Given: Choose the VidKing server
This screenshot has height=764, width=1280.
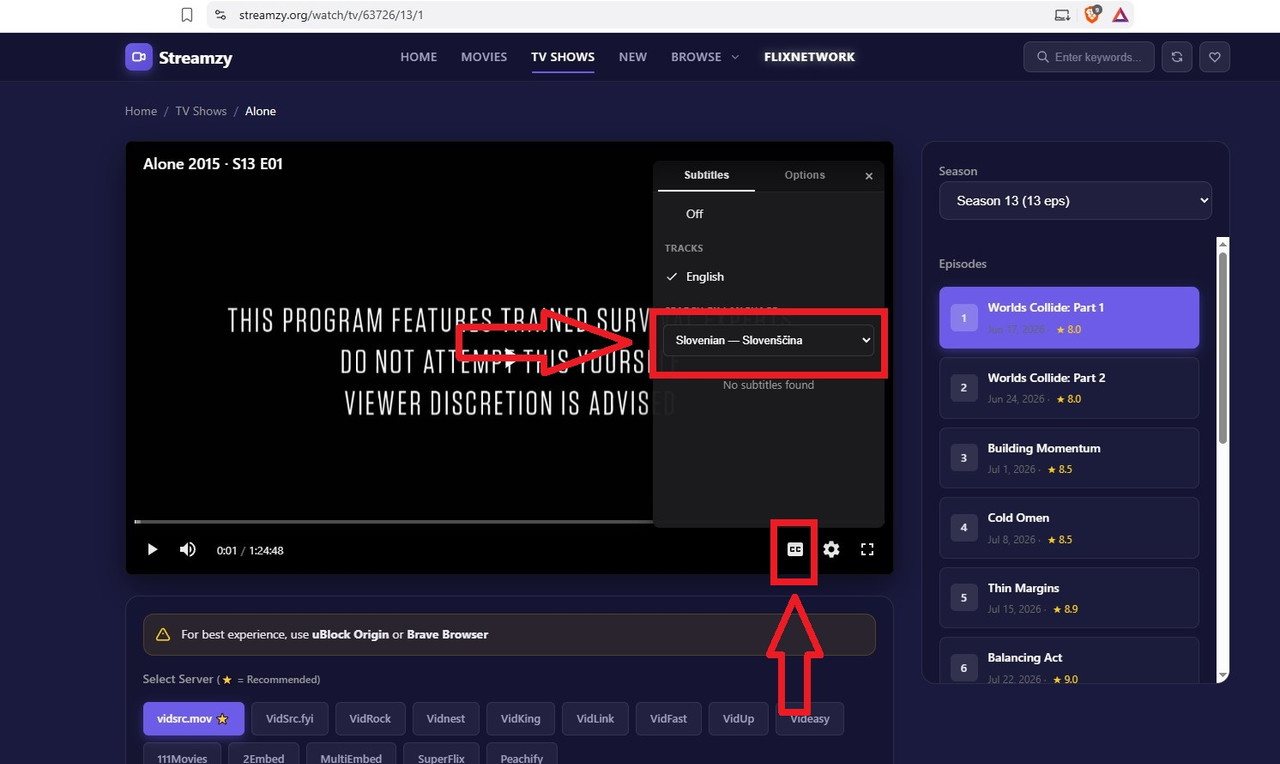Looking at the screenshot, I should tap(521, 719).
